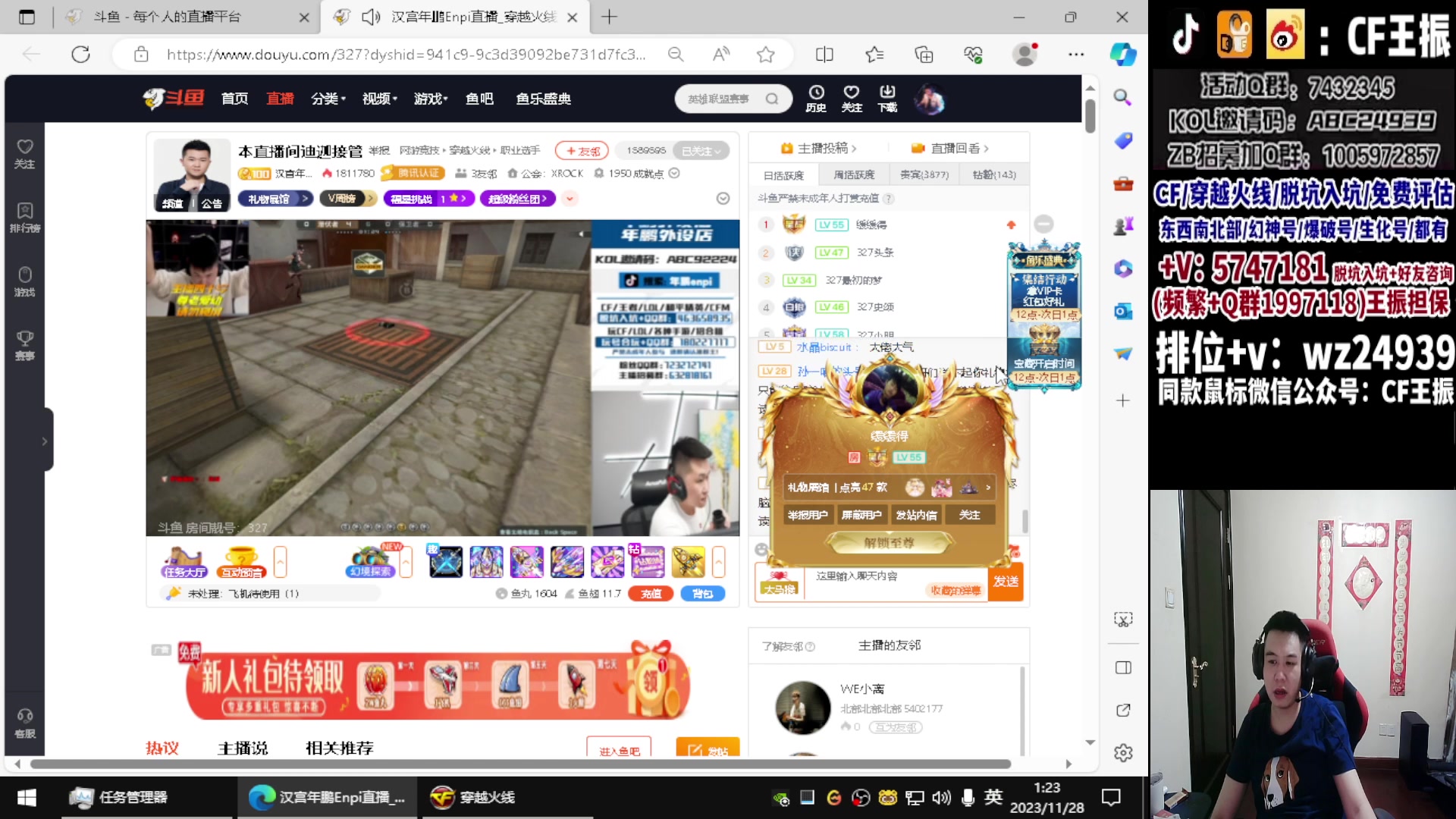
Task: Open the 历史 viewing history icon
Action: tap(815, 99)
